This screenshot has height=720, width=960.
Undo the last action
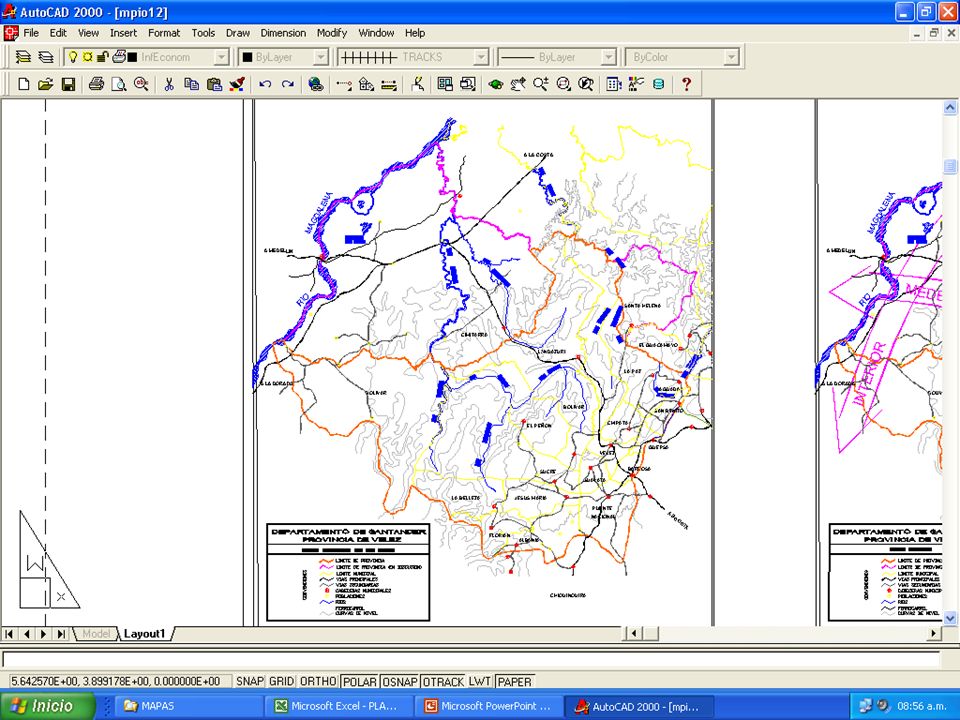pos(265,84)
